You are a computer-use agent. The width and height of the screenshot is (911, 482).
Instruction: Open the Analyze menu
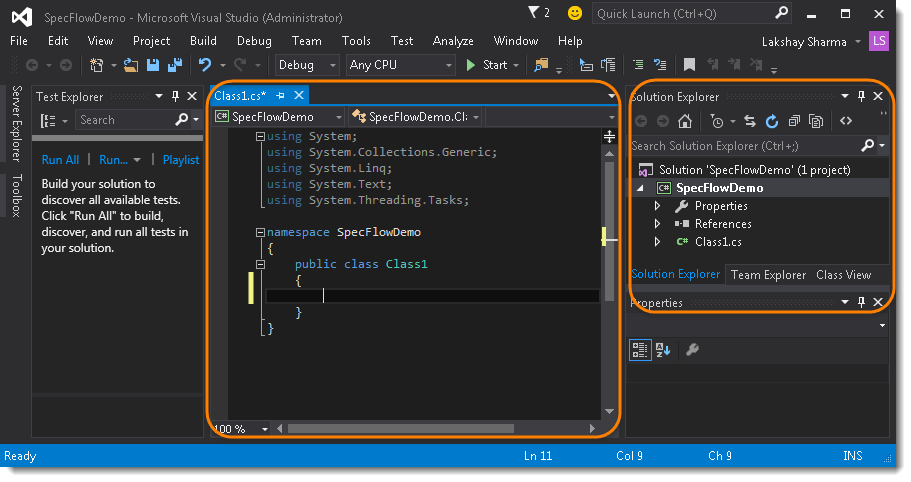click(453, 41)
